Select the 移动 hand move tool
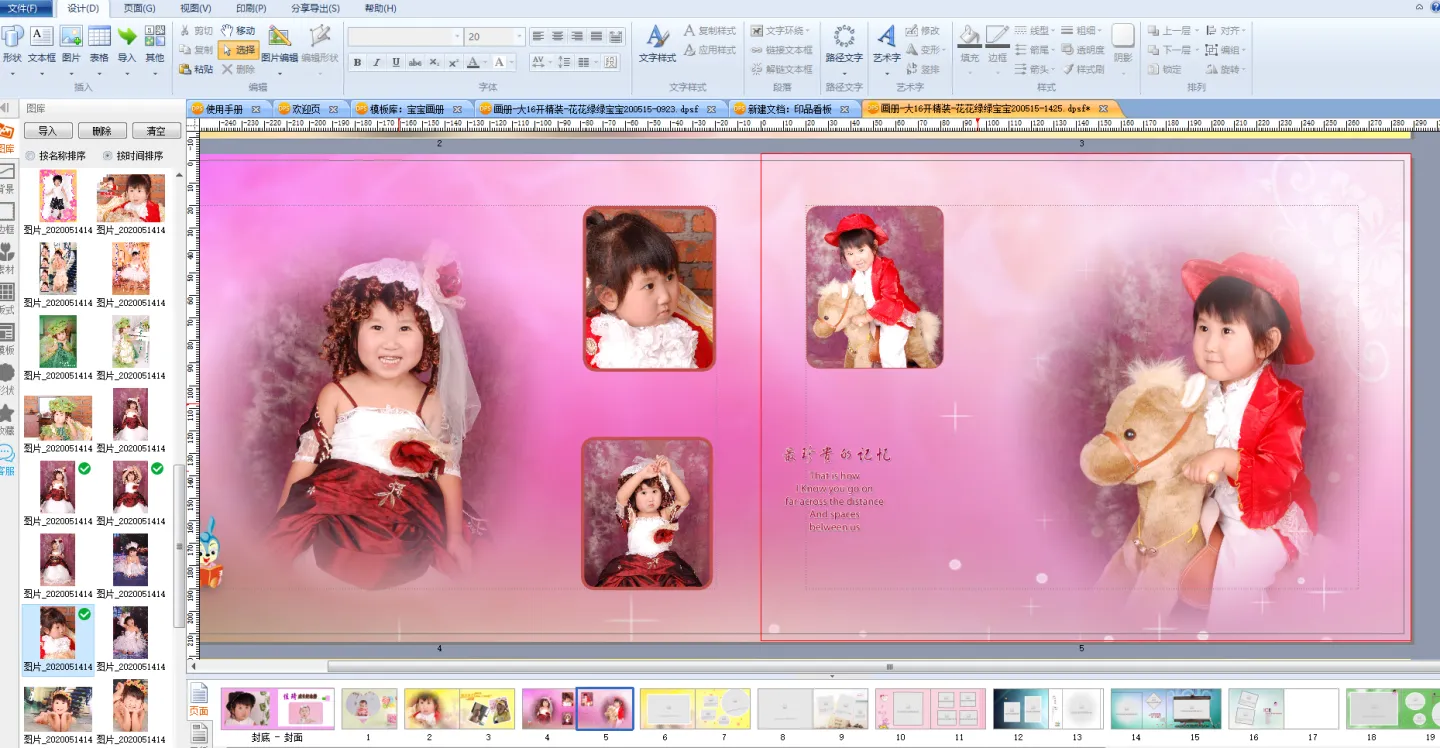This screenshot has width=1440, height=748. tap(238, 31)
